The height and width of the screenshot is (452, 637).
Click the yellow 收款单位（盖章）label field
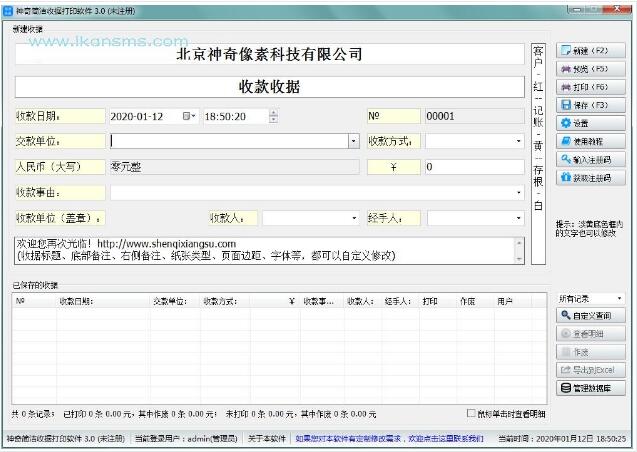tap(60, 218)
